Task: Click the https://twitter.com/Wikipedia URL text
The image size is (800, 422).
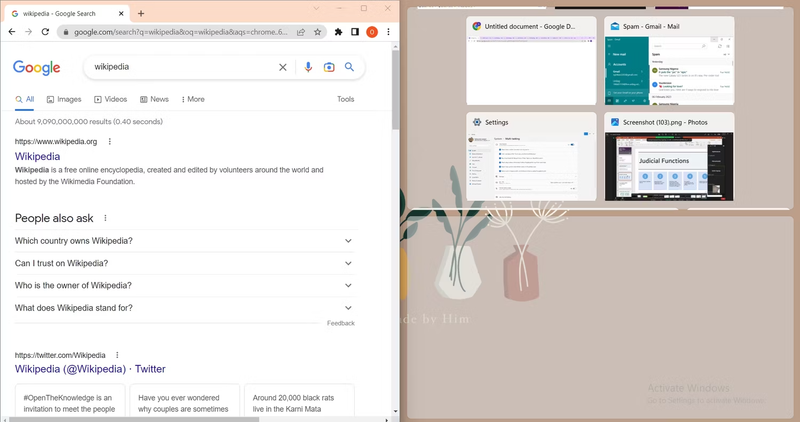Action: [x=60, y=355]
